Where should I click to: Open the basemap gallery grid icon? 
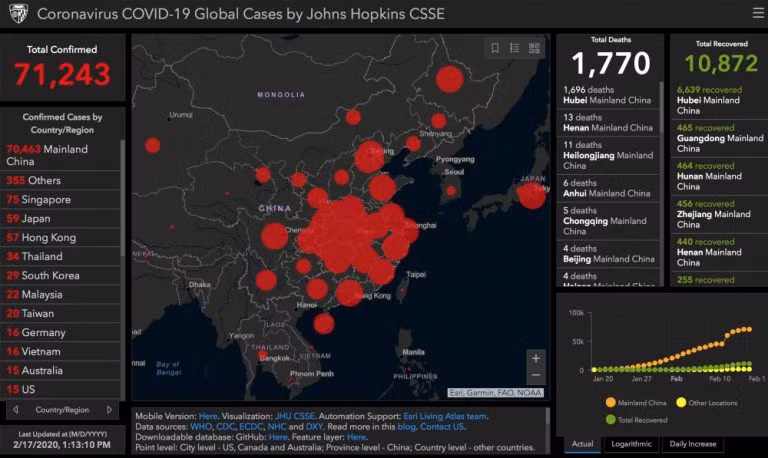pyautogui.click(x=534, y=48)
